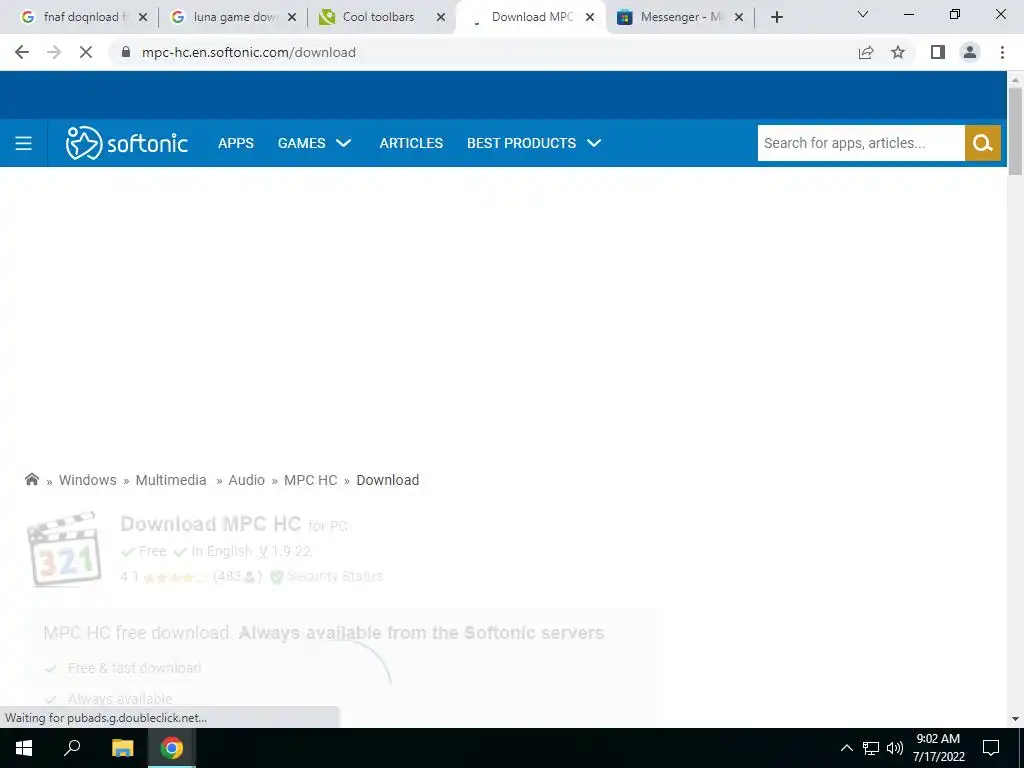Image resolution: width=1024 pixels, height=768 pixels.
Task: Click the page vertical scrollbar thumb
Action: (x=1015, y=131)
